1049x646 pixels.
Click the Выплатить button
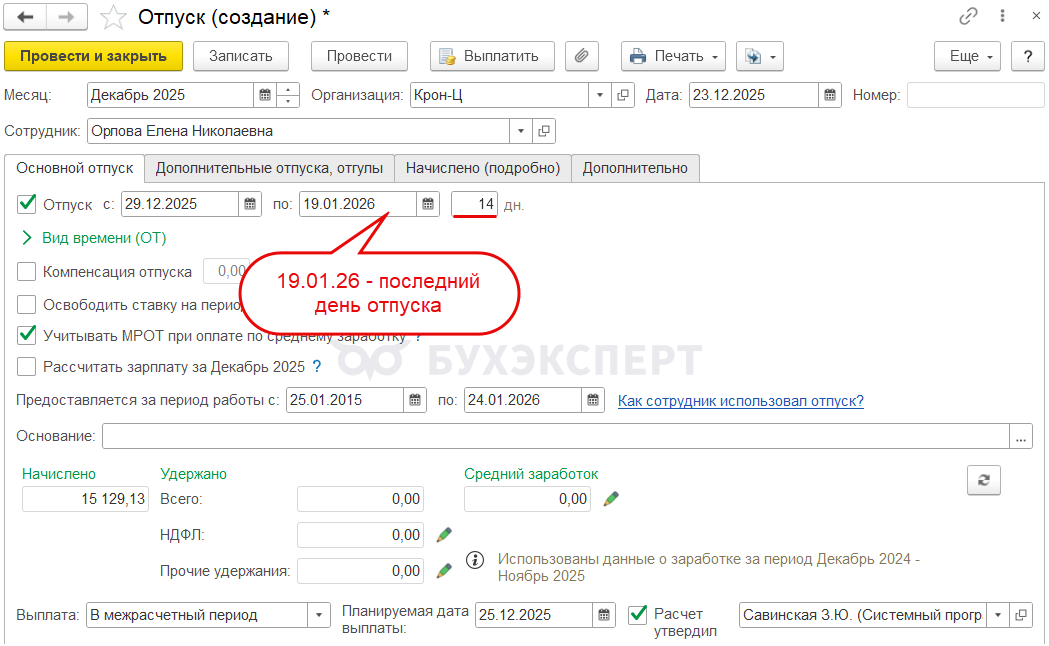pos(492,56)
